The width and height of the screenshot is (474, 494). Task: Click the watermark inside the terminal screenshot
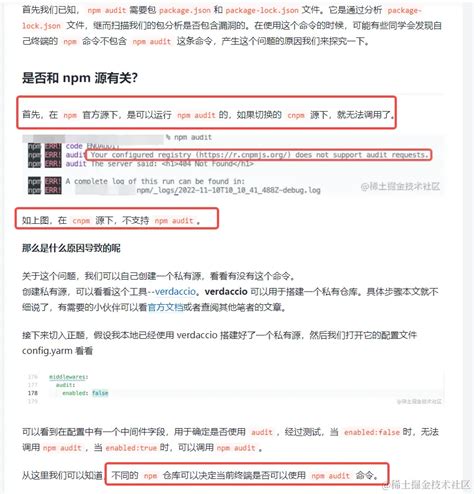[x=400, y=186]
